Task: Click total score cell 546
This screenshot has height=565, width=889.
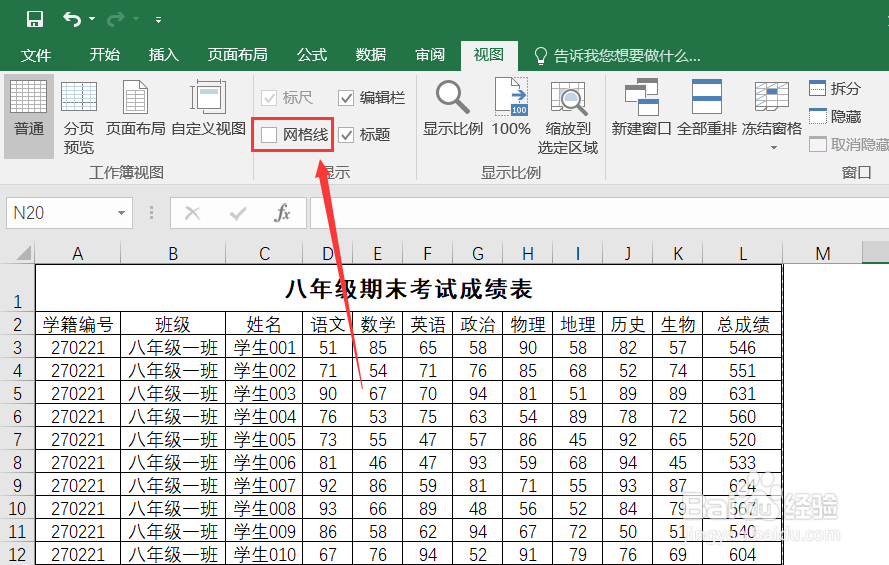Action: click(x=742, y=347)
